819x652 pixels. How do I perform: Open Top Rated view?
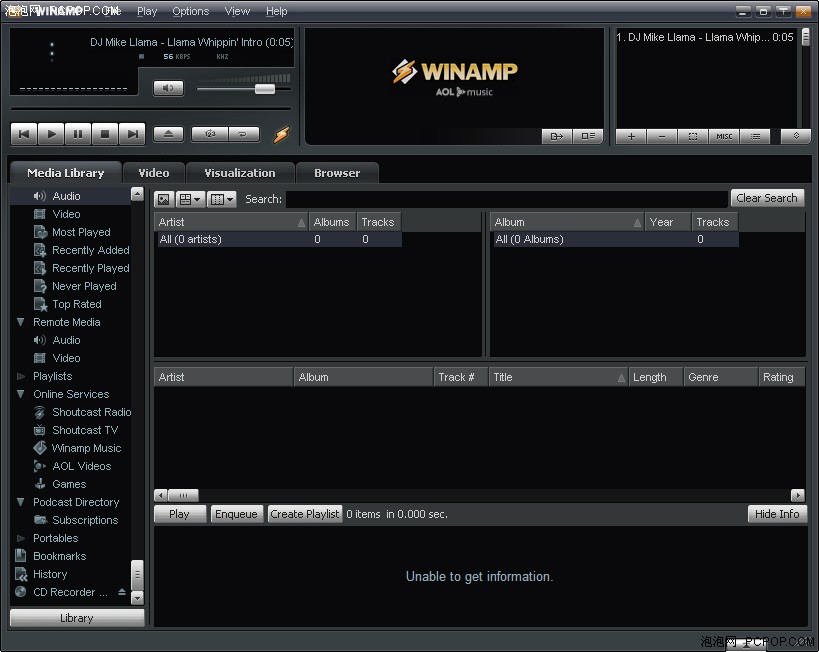click(77, 304)
